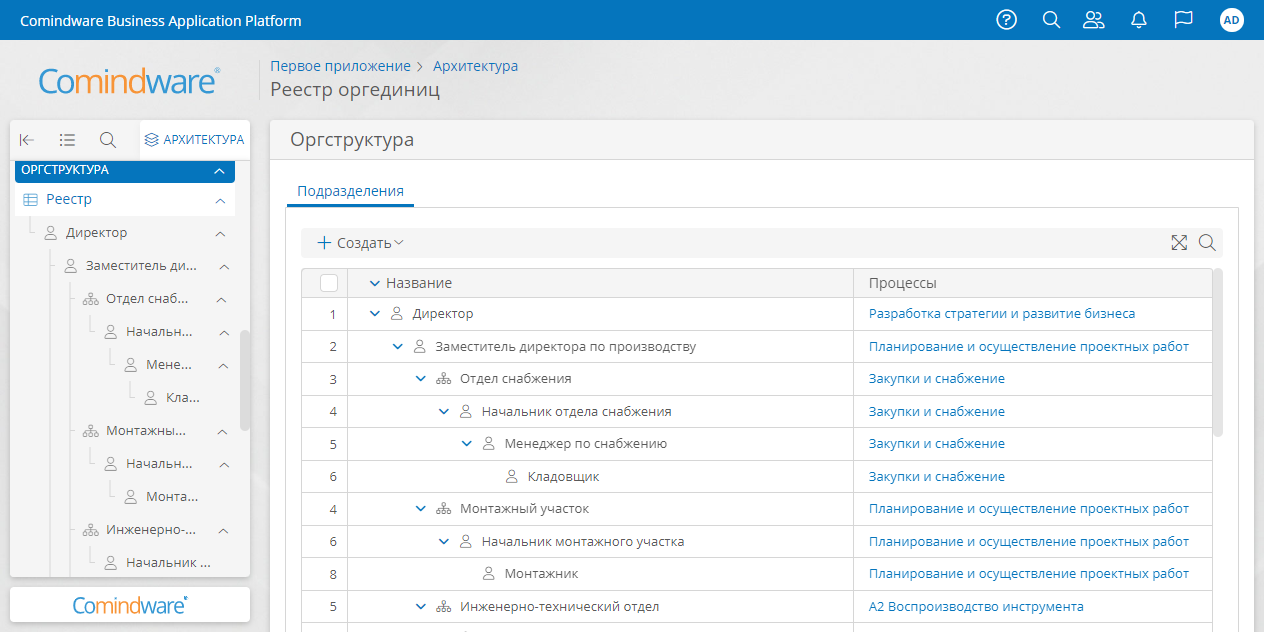Viewport: 1264px width, 632px height.
Task: Click the global search magnifier in header
Action: tap(1051, 20)
